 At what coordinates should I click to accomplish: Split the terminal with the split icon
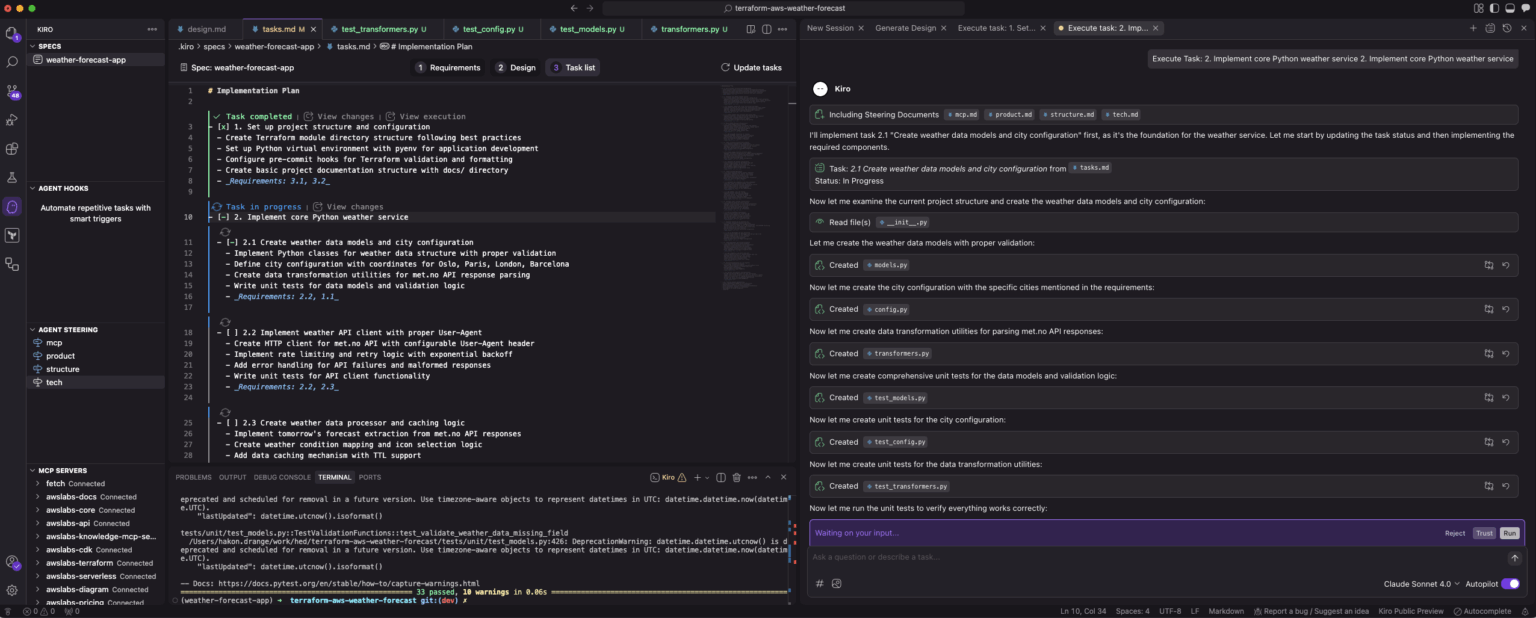point(721,477)
